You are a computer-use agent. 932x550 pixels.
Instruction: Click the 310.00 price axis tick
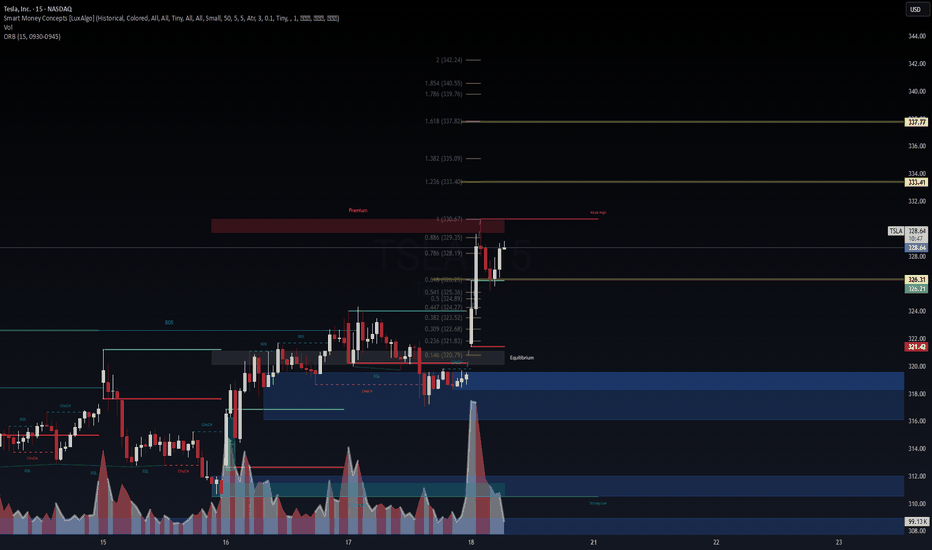pos(917,504)
